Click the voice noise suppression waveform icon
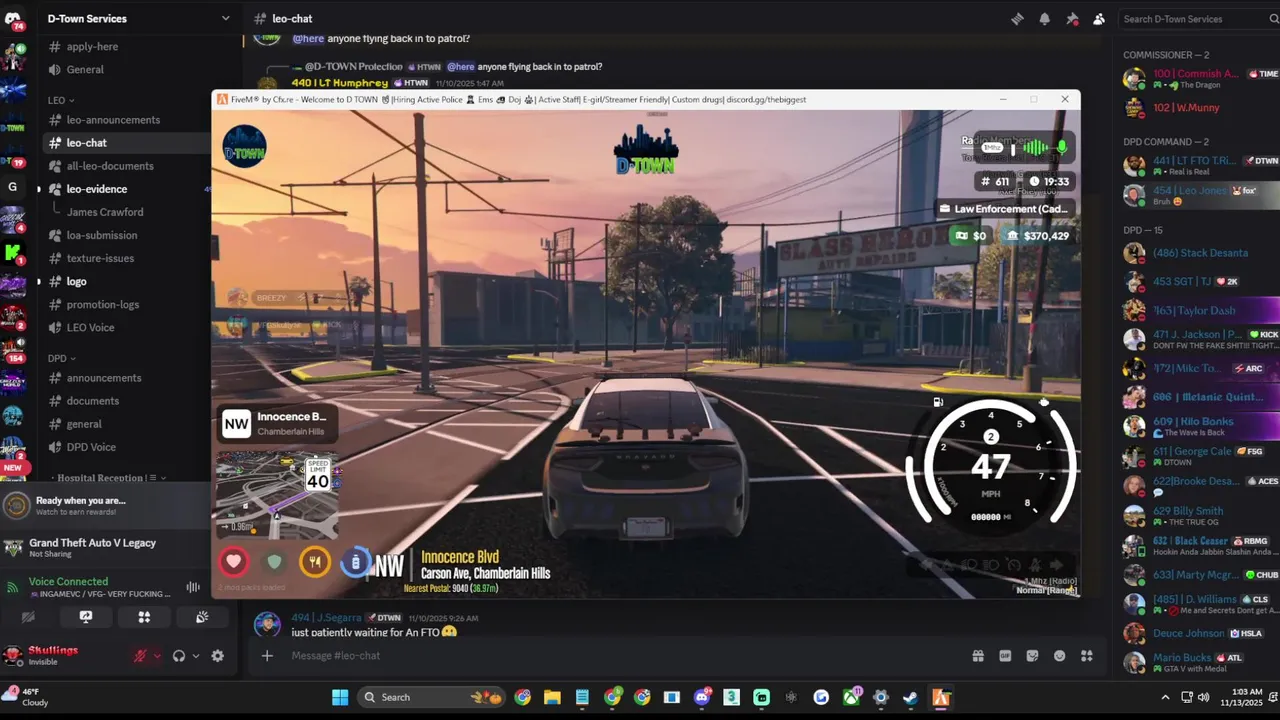Viewport: 1280px width, 720px height. pos(193,587)
